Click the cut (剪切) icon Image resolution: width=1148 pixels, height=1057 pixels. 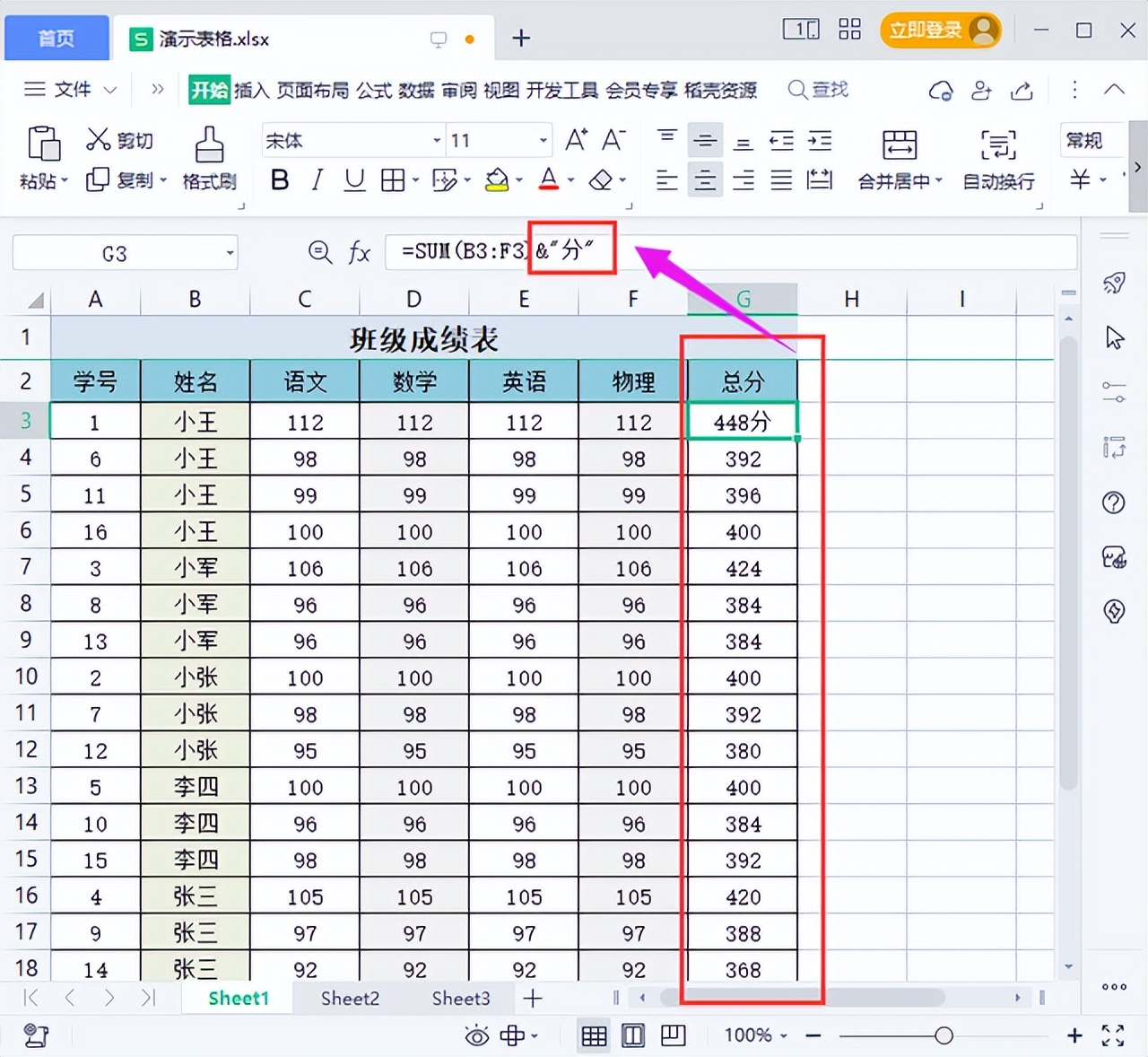119,140
